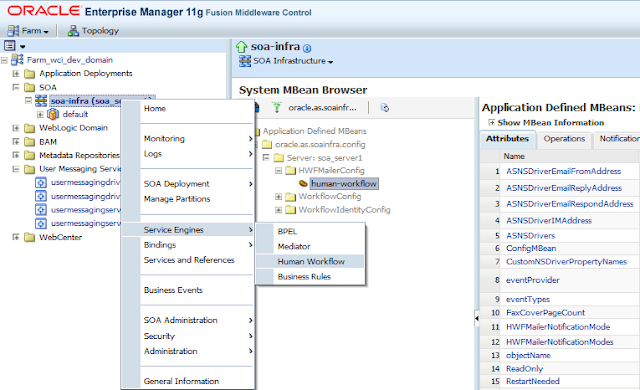Viewport: 640px width, 390px height.
Task: Collapse the HWFMailerConfig node
Action: (278, 171)
